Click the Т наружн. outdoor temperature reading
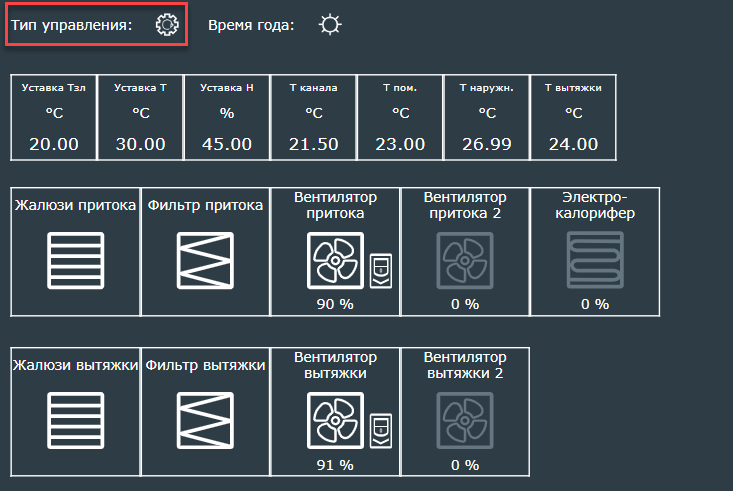Image resolution: width=733 pixels, height=491 pixels. 487,144
